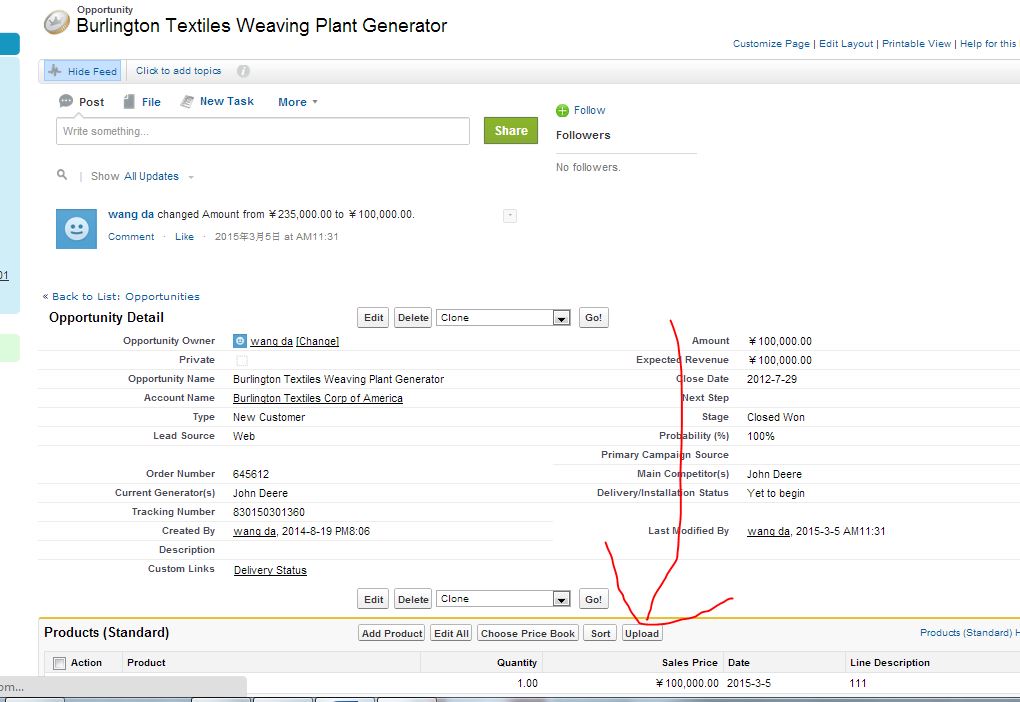This screenshot has height=702, width=1020.
Task: Click the Upload button in Products
Action: pos(642,633)
